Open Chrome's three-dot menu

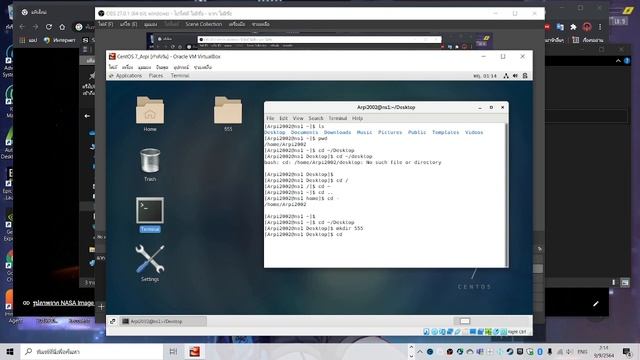[600, 27]
